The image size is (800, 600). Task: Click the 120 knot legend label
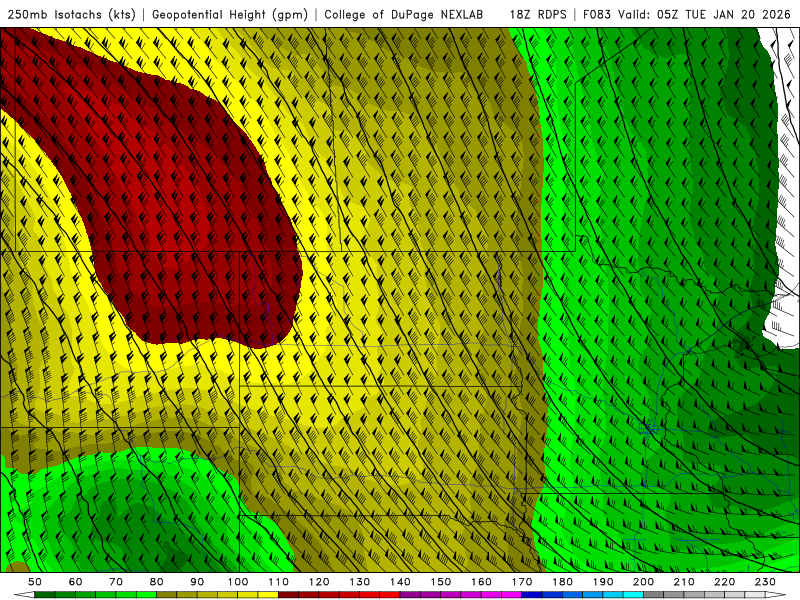pos(319,582)
